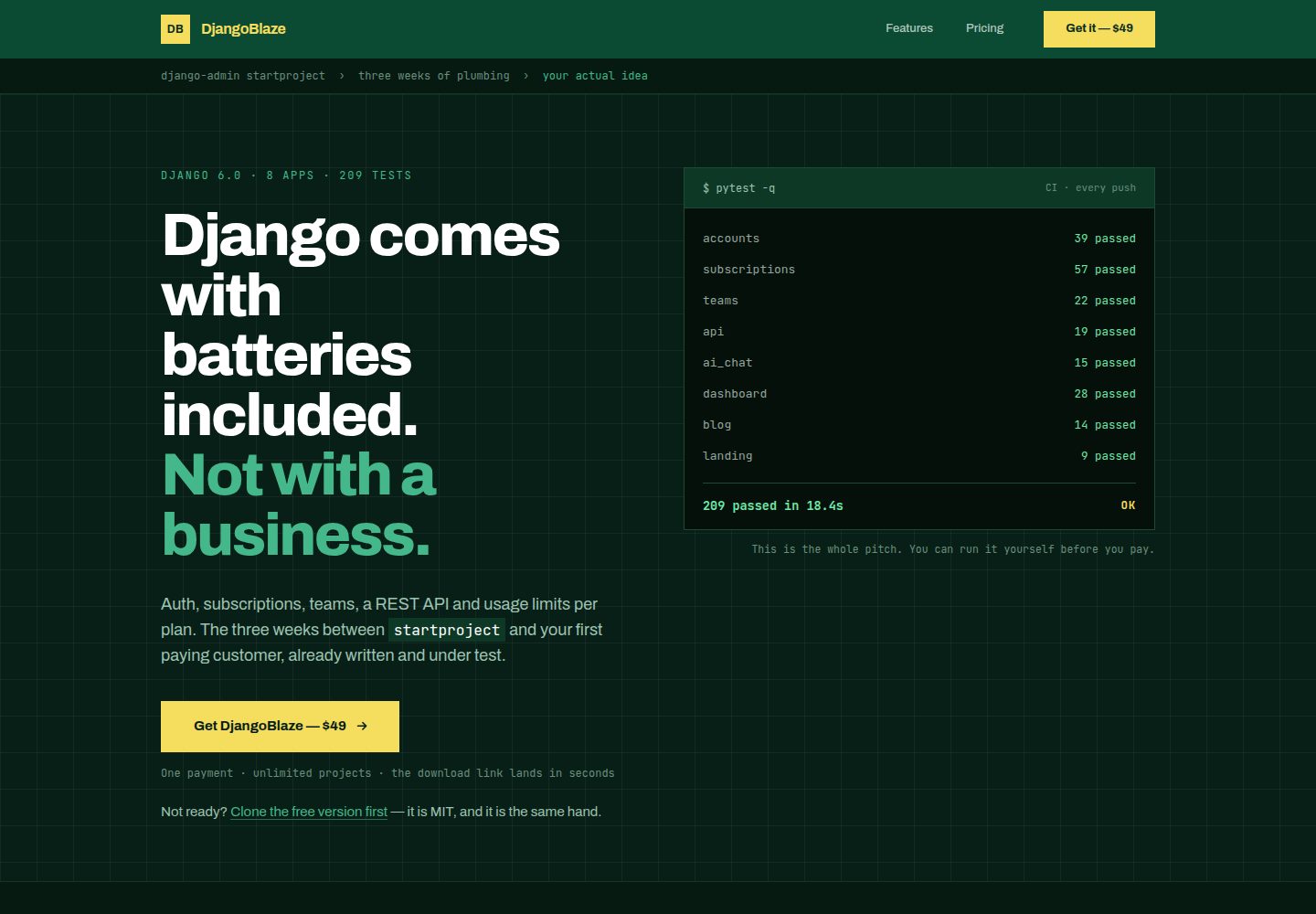Click 'three weeks of plumbing' breadcrumb text
Viewport: 1316px width, 914px height.
coord(434,76)
